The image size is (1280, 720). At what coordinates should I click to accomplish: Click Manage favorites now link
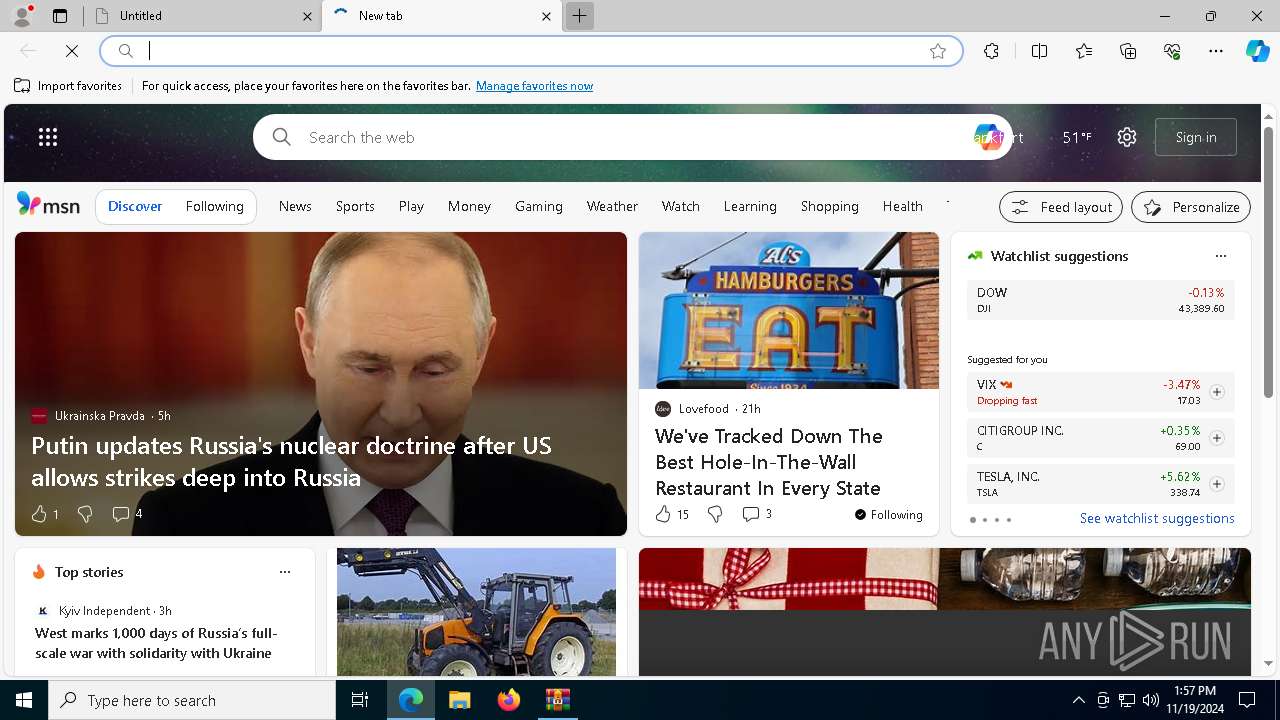point(534,86)
